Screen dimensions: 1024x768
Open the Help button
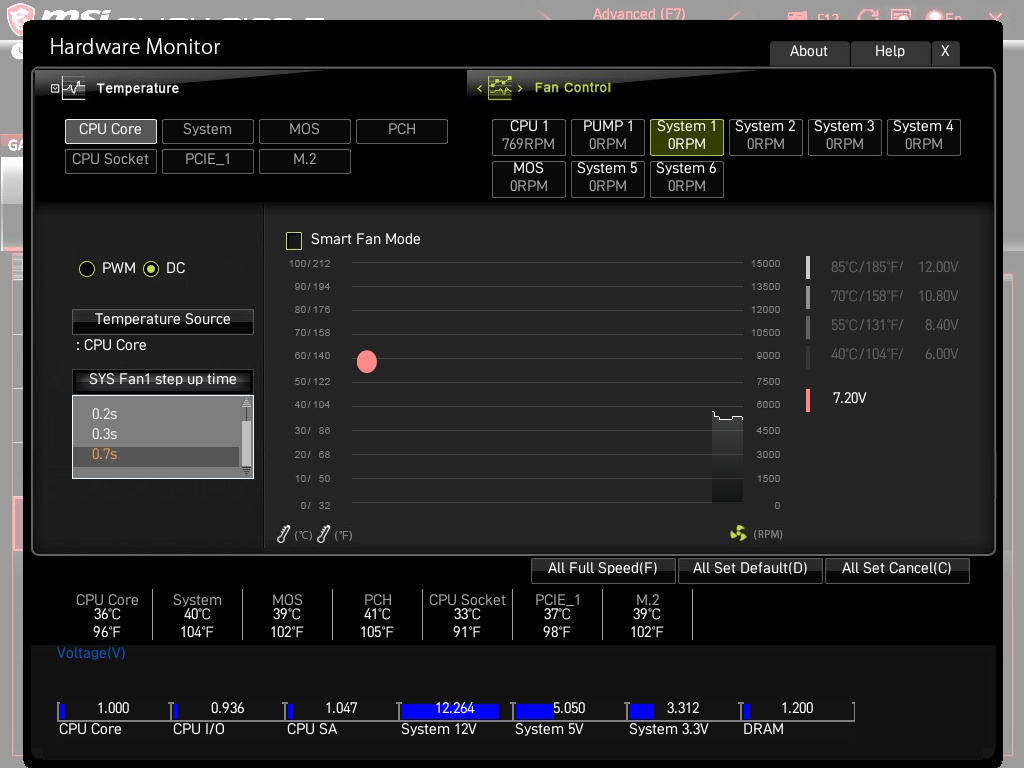point(890,52)
